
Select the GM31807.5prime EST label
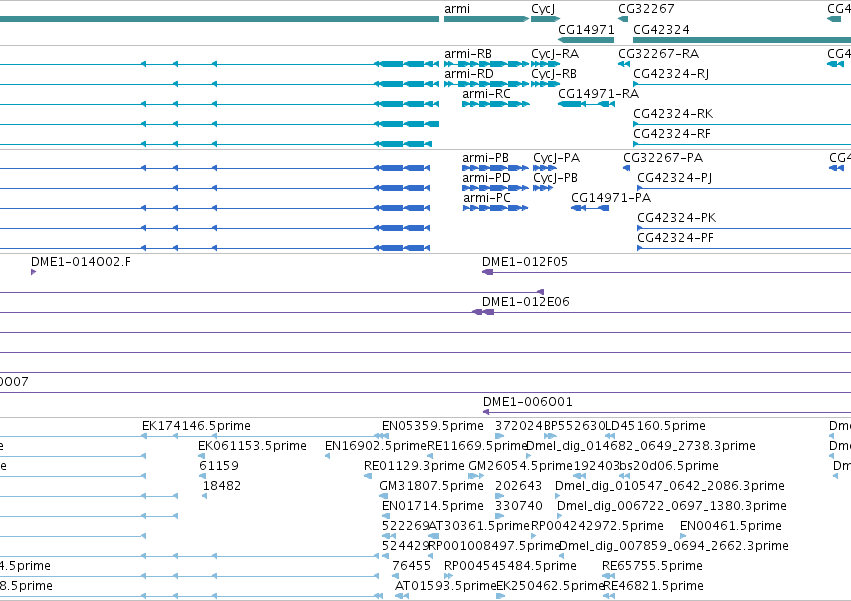[431, 486]
